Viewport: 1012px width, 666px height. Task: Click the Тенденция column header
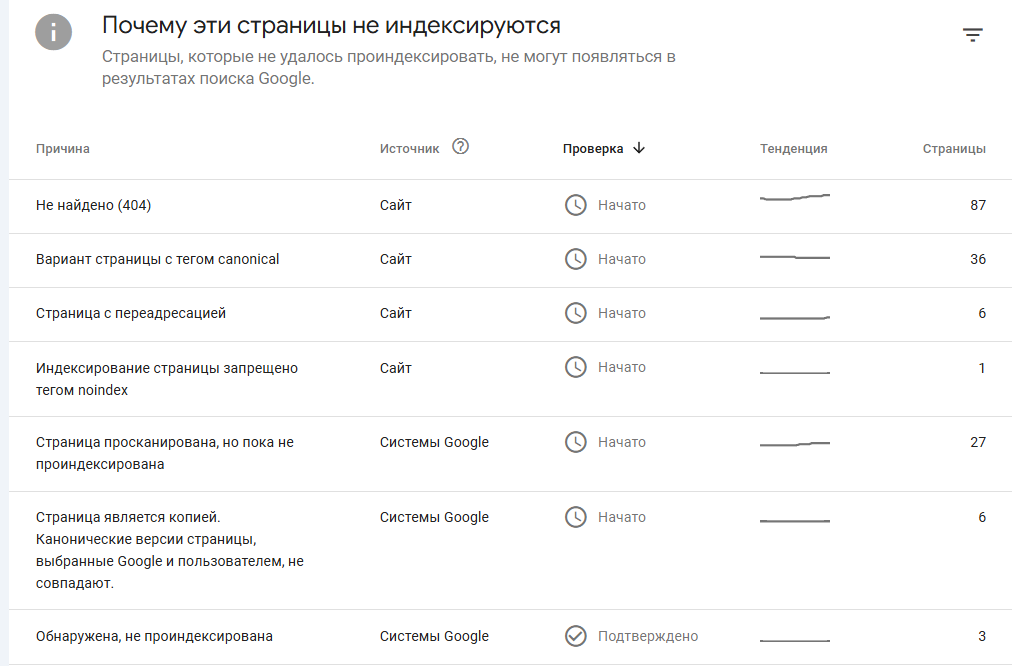pos(793,149)
